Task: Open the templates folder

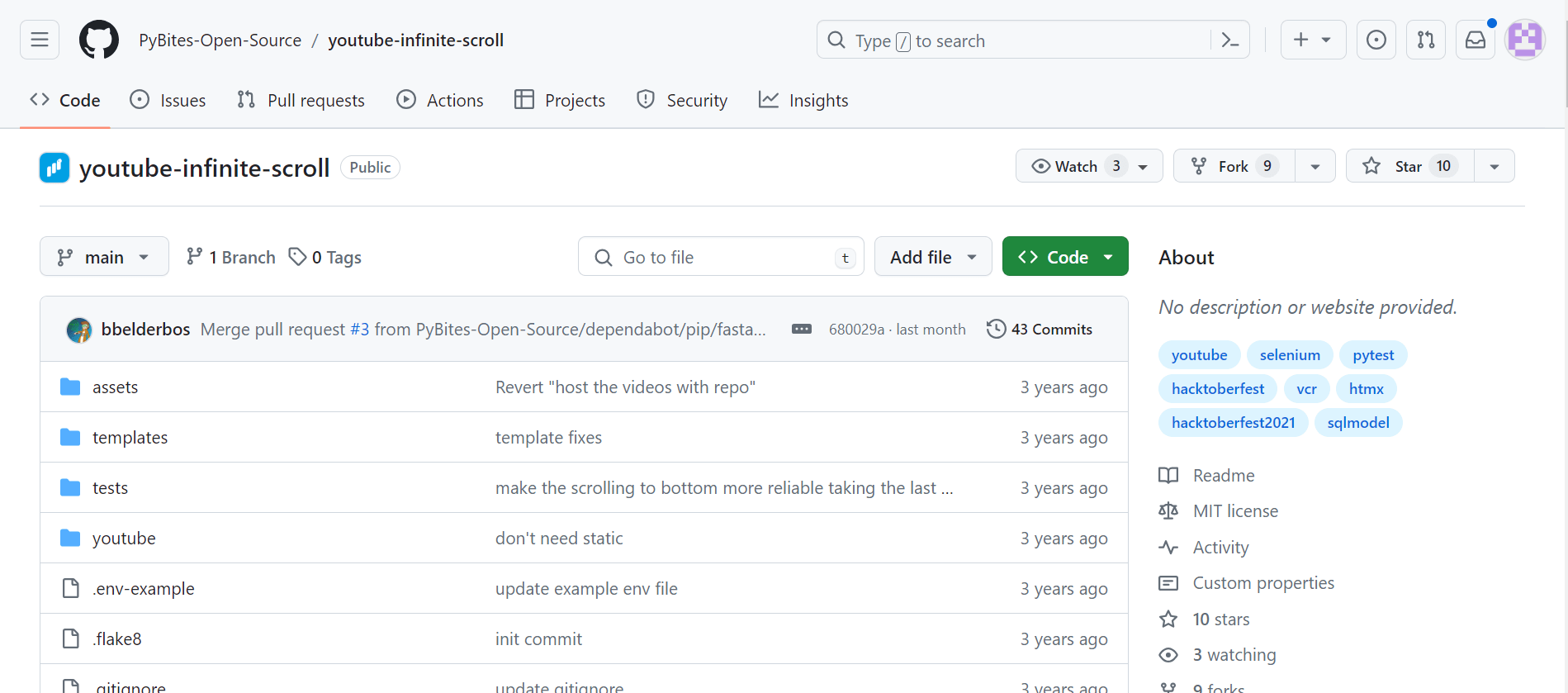Action: click(130, 437)
